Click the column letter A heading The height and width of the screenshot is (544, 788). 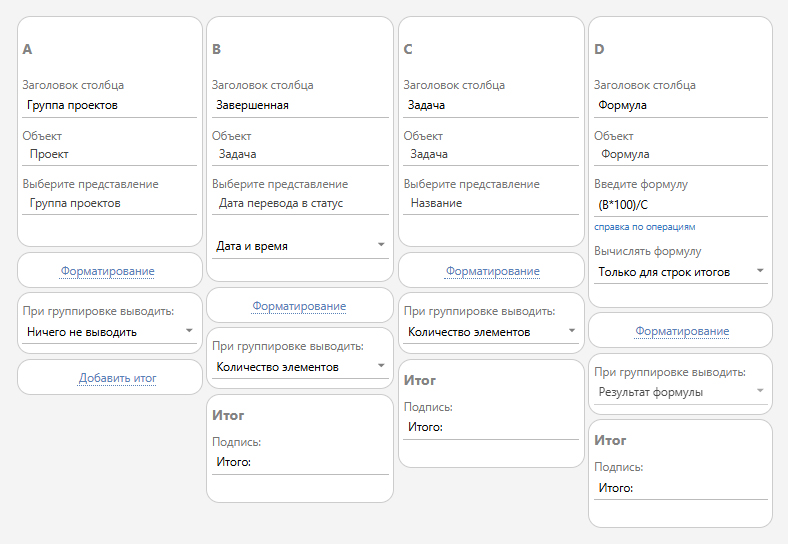27,49
